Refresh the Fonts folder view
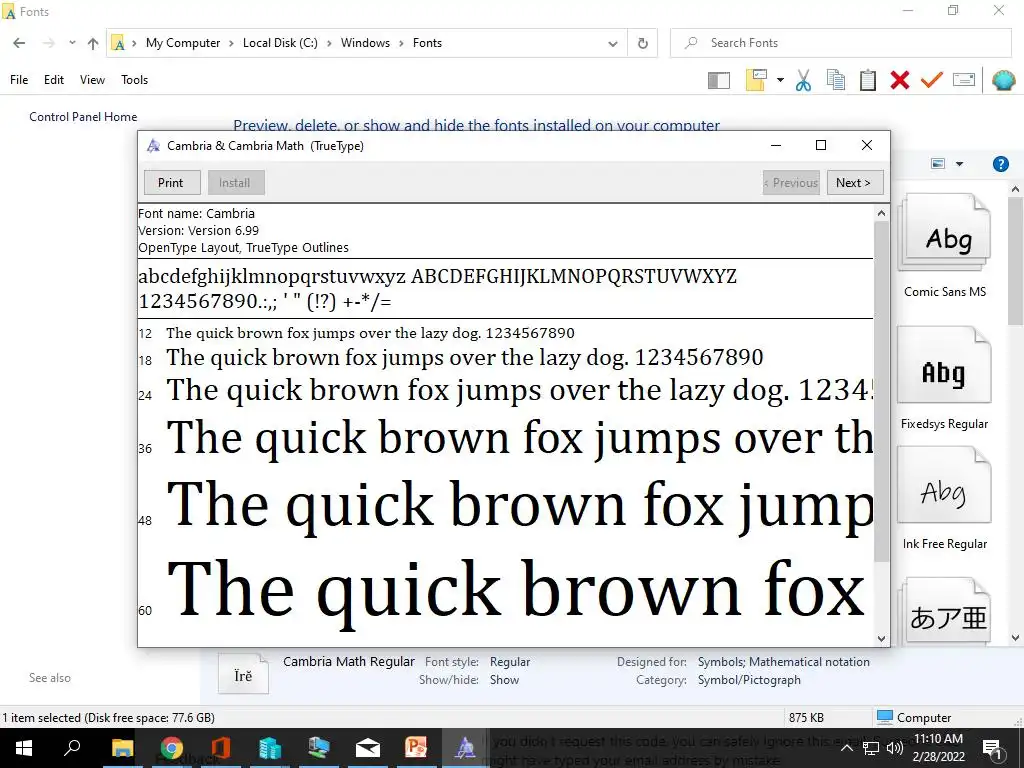This screenshot has width=1024, height=768. [x=643, y=43]
